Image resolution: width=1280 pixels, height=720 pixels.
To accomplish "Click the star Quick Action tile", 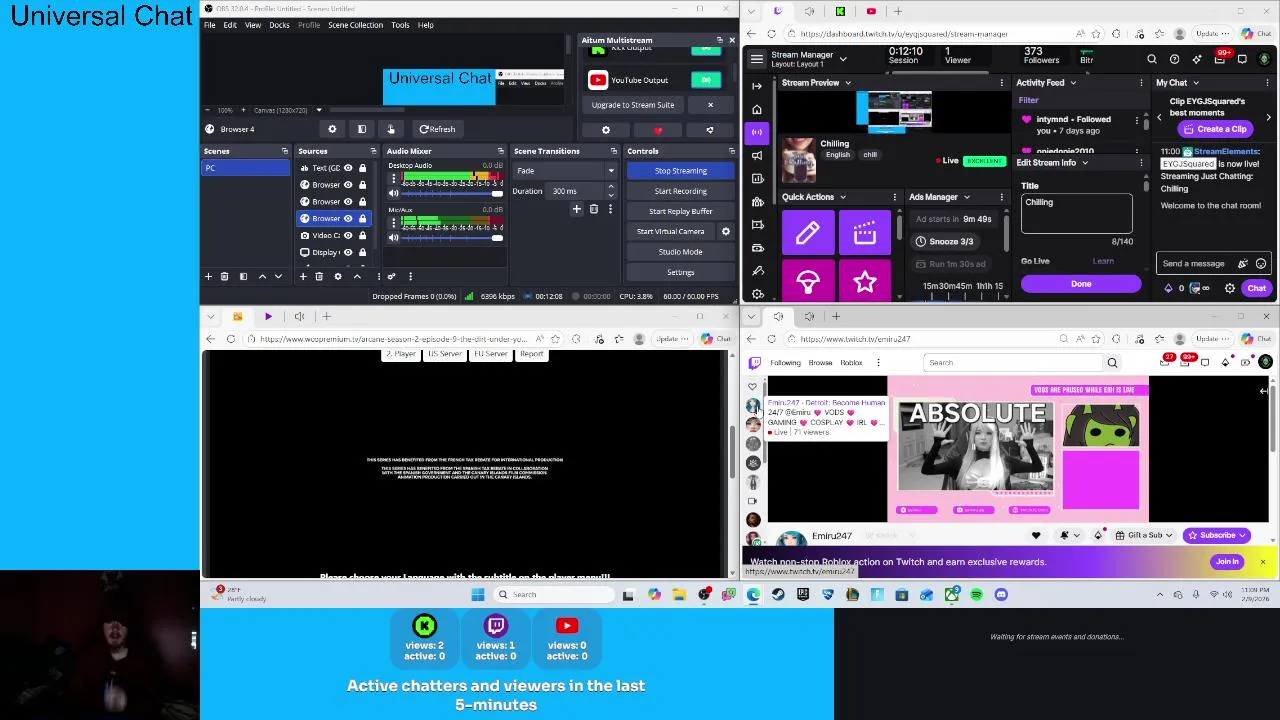I will [x=865, y=281].
